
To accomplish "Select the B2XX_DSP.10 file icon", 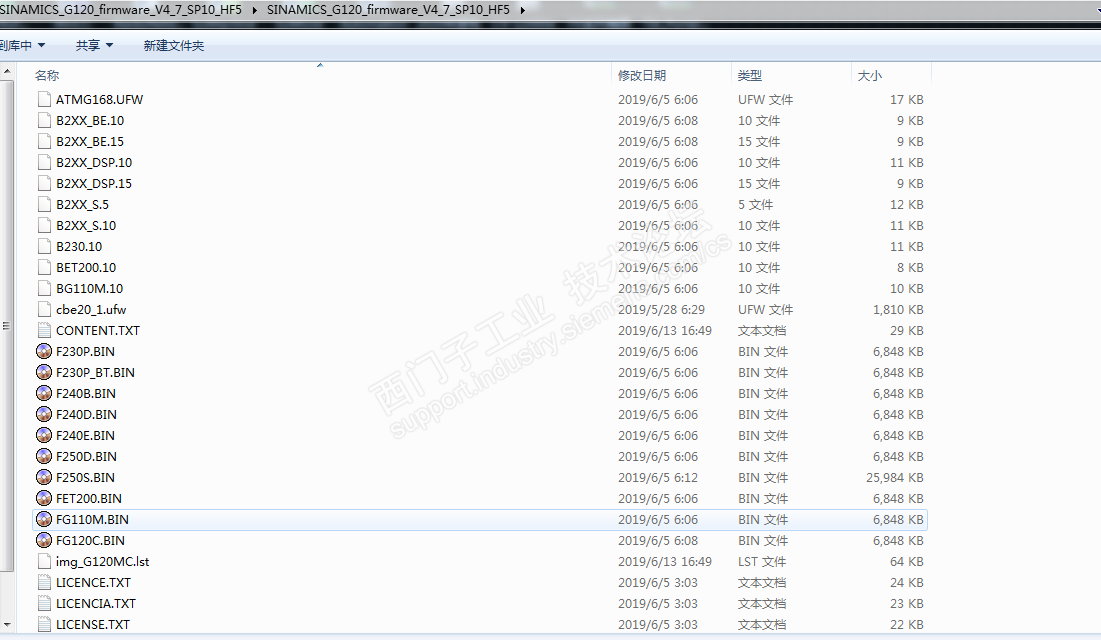I will pos(44,162).
